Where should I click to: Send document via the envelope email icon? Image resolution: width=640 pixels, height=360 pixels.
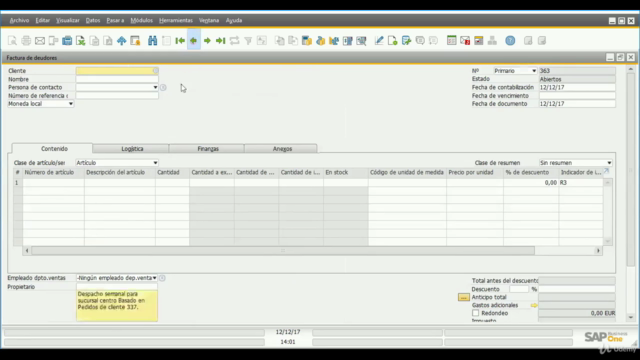[x=40, y=40]
